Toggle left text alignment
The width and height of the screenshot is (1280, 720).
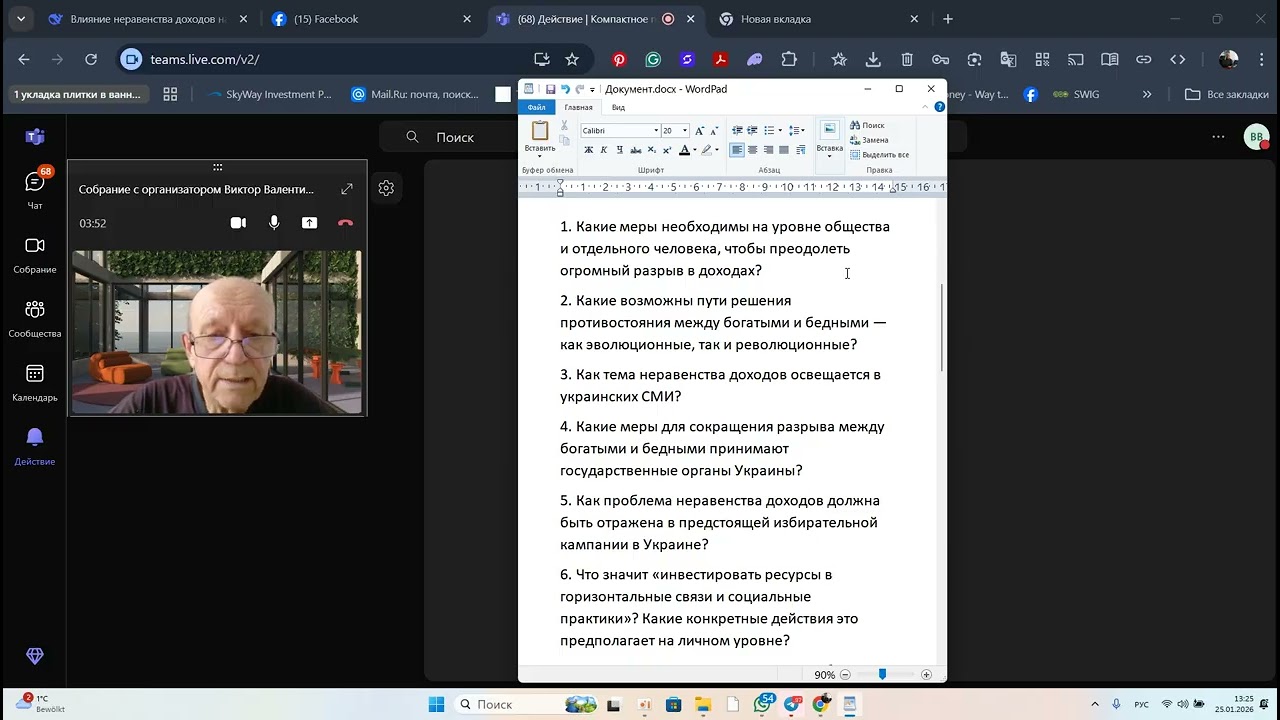tap(737, 150)
